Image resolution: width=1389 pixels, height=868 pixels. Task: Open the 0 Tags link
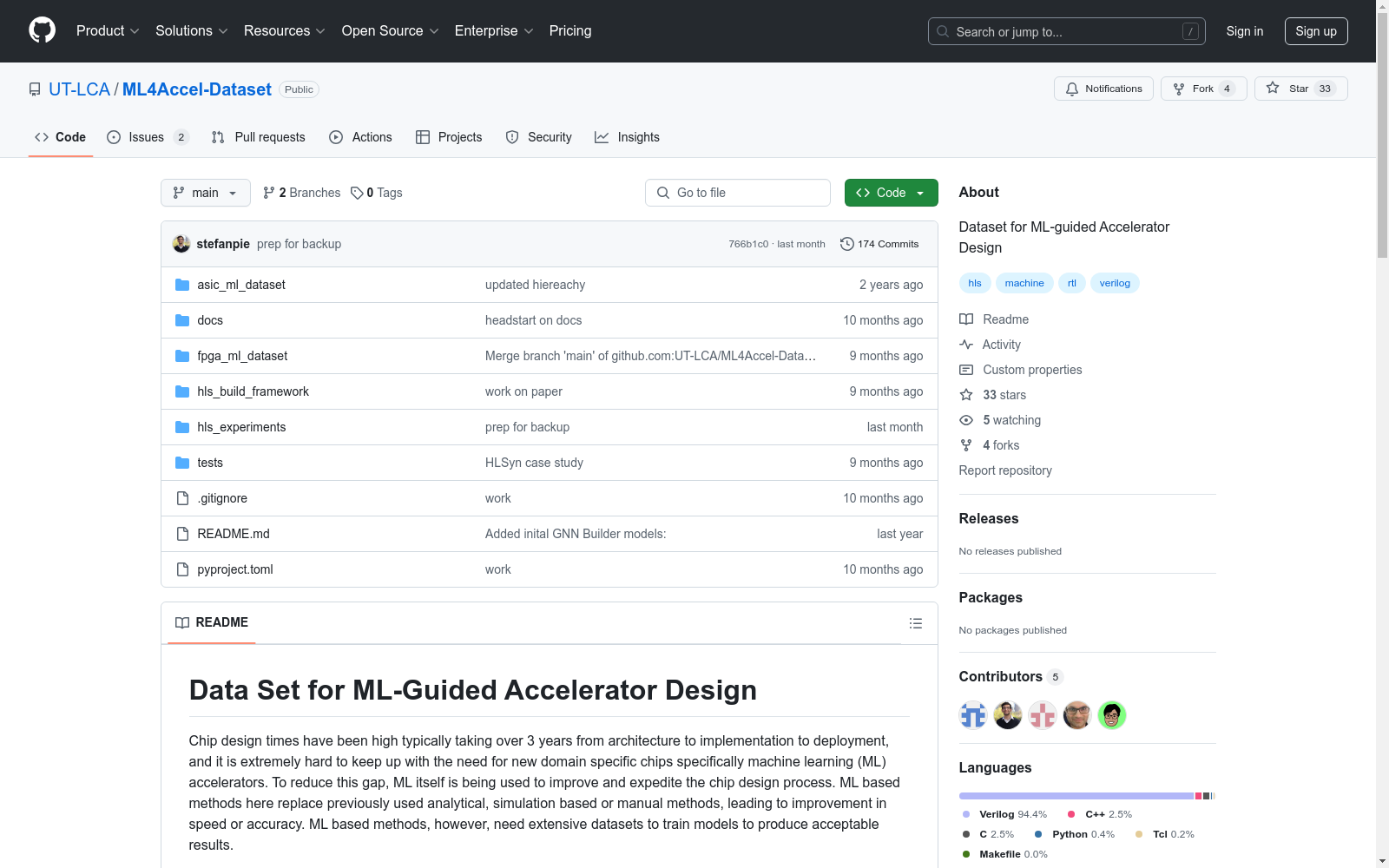coord(377,193)
